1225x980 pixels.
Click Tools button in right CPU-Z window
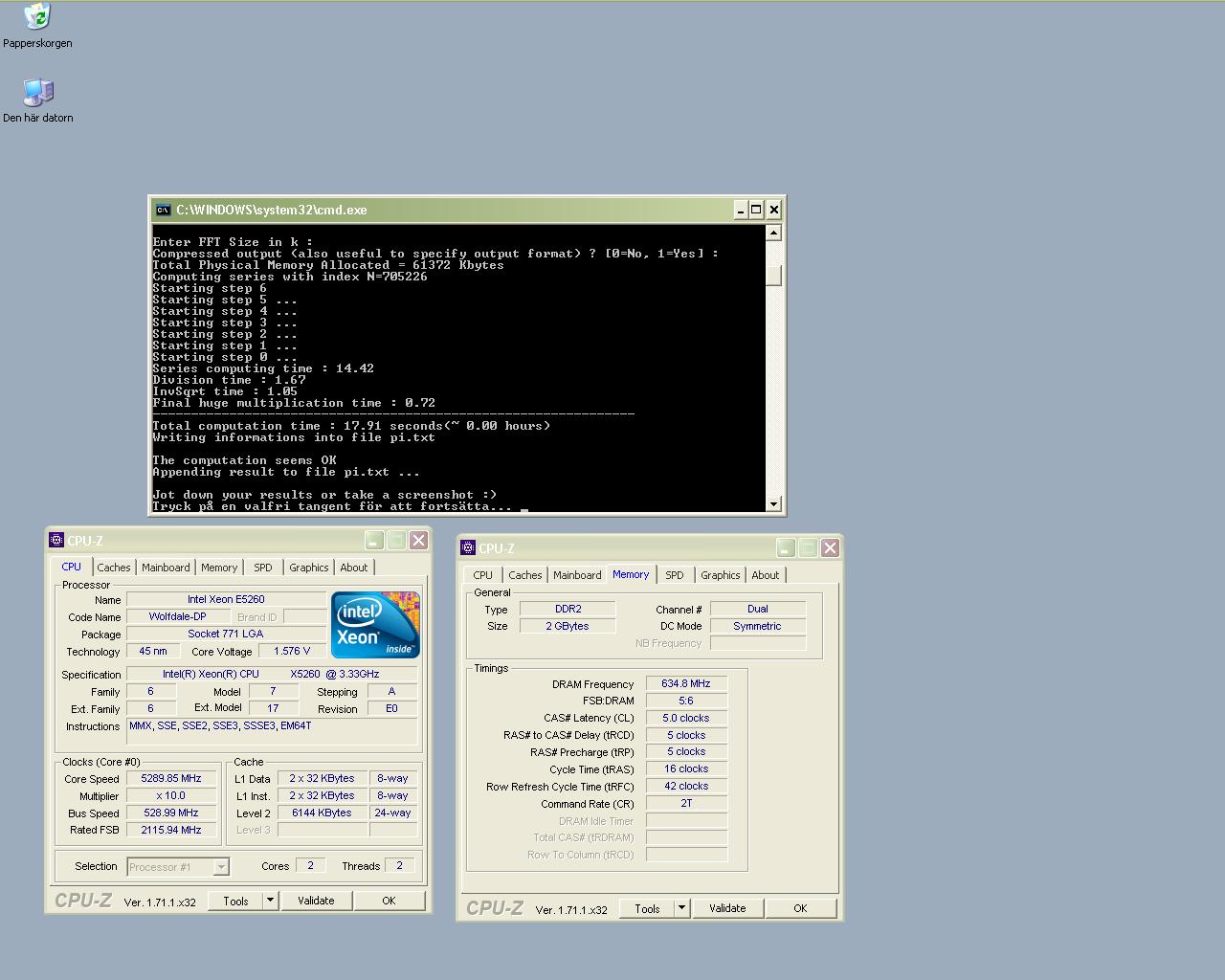pos(647,908)
